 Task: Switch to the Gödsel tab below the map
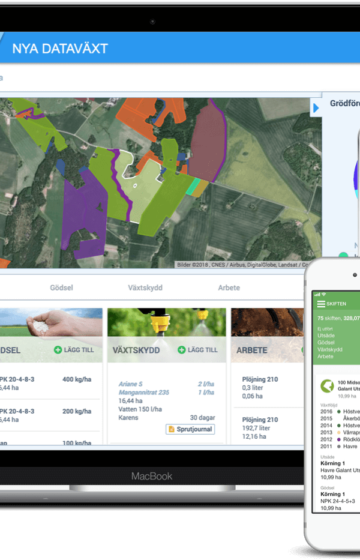tap(61, 288)
